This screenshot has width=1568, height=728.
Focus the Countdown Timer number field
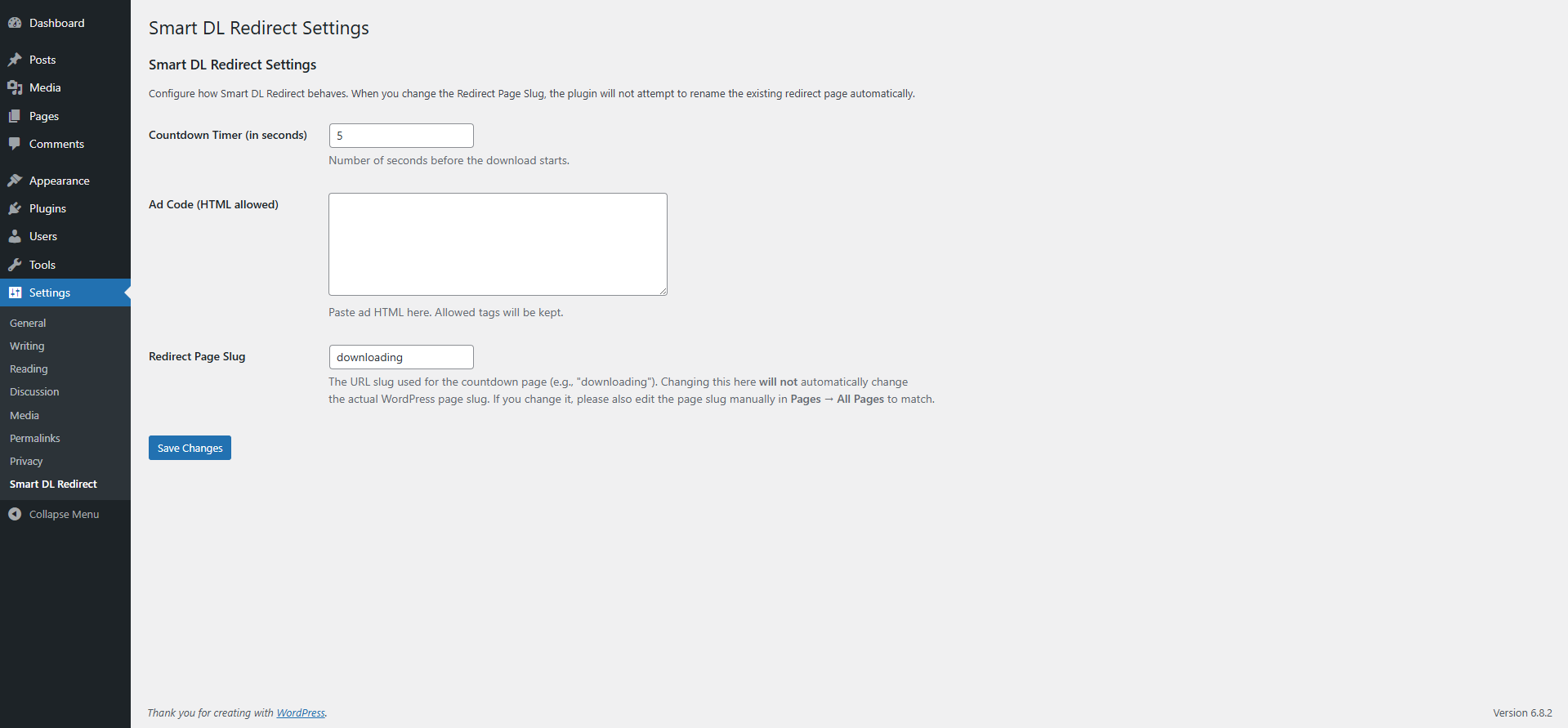point(401,136)
